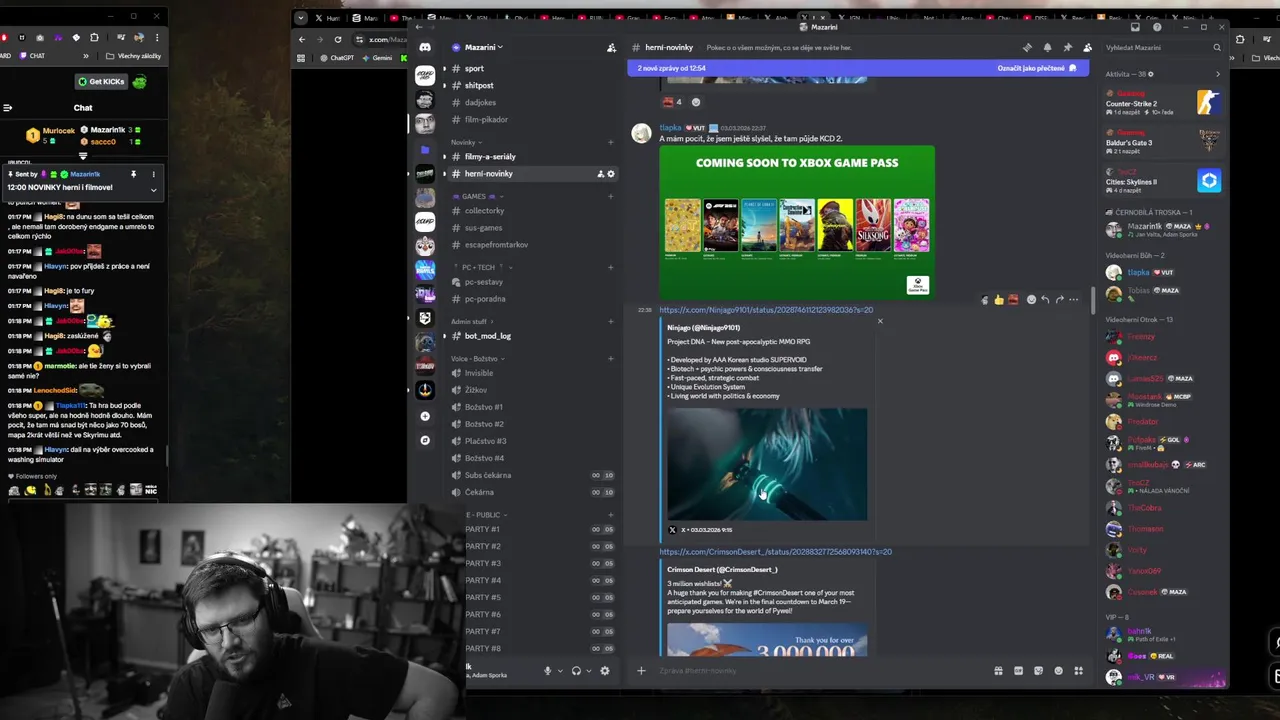Image resolution: width=1280 pixels, height=720 pixels.
Task: Open notification settings bell icon
Action: pos(1047,47)
